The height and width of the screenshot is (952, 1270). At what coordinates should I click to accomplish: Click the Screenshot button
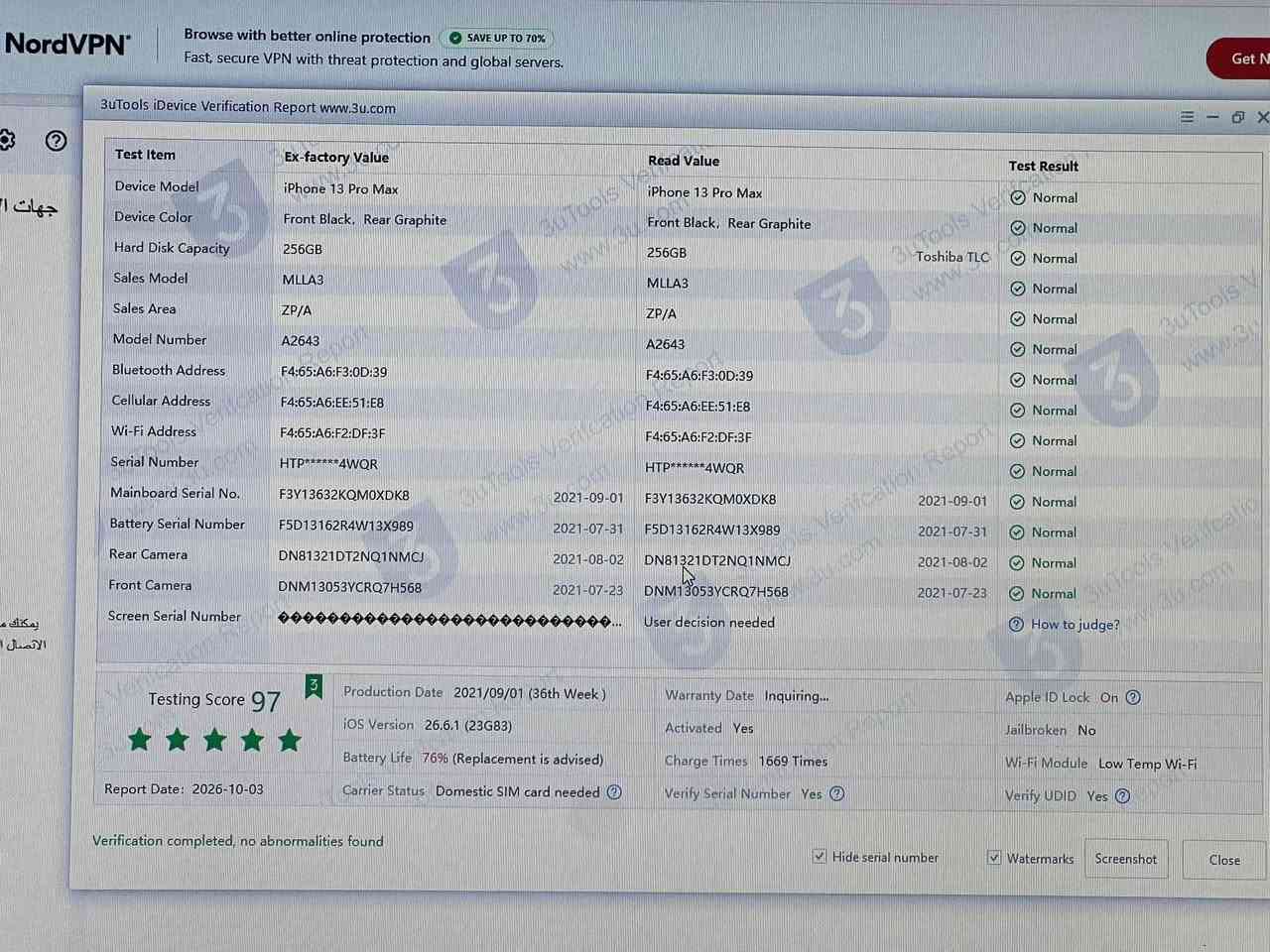pyautogui.click(x=1125, y=859)
